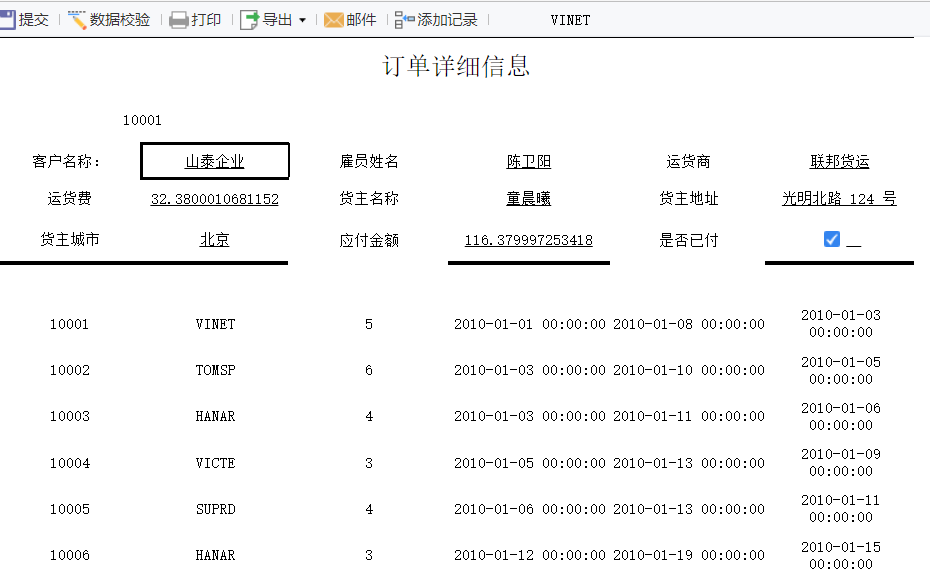Image resolution: width=930 pixels, height=588 pixels.
Task: Toggle the 是否已付 checkbox
Action: (832, 239)
